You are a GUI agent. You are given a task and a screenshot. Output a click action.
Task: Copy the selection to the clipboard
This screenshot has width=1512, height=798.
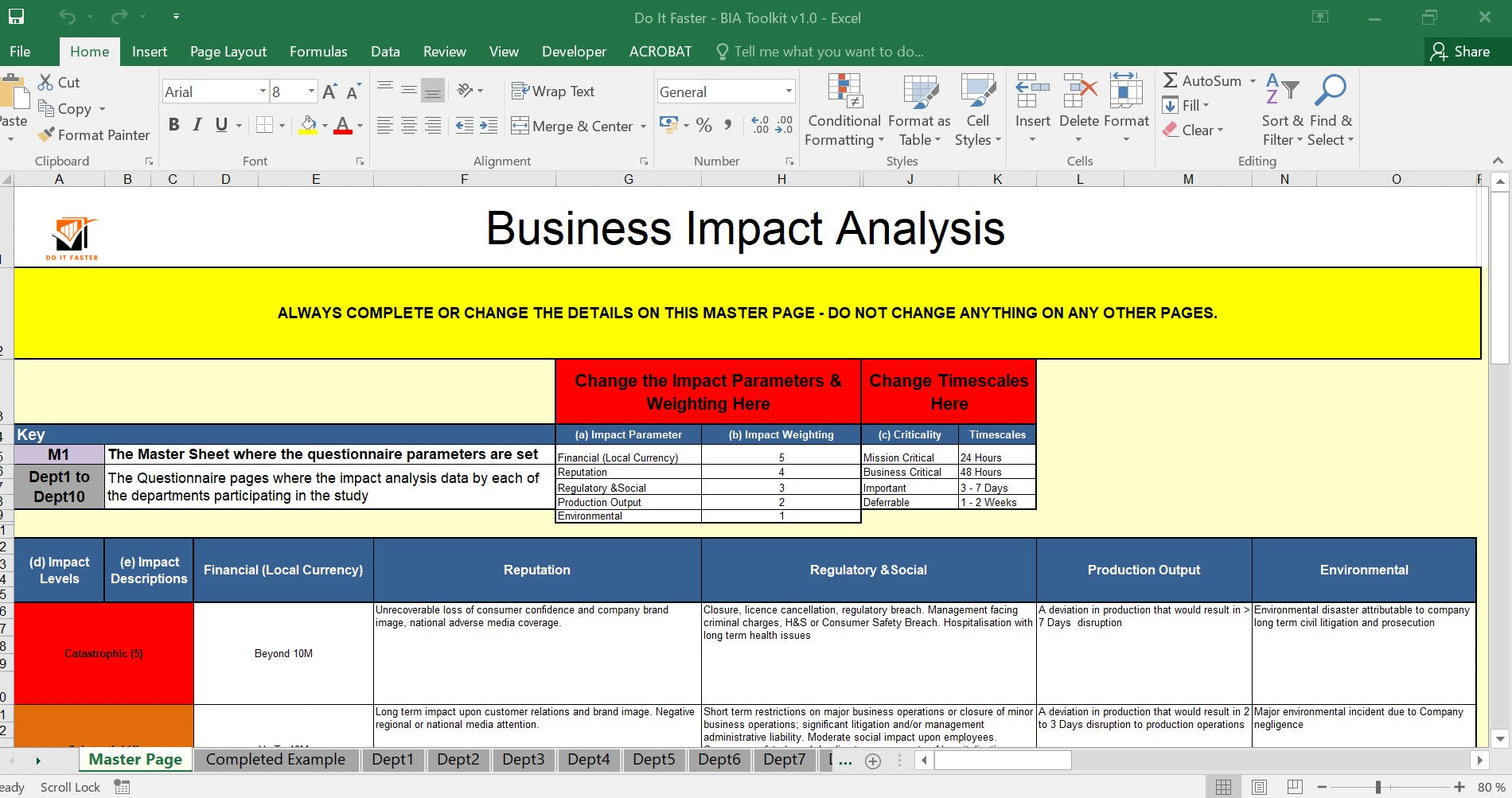[65, 109]
